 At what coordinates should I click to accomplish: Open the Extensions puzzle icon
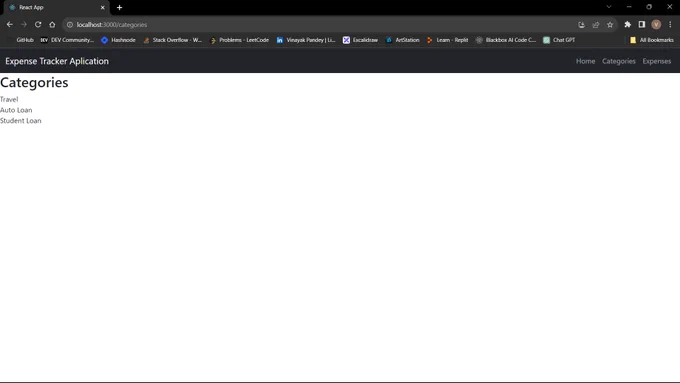[628, 25]
